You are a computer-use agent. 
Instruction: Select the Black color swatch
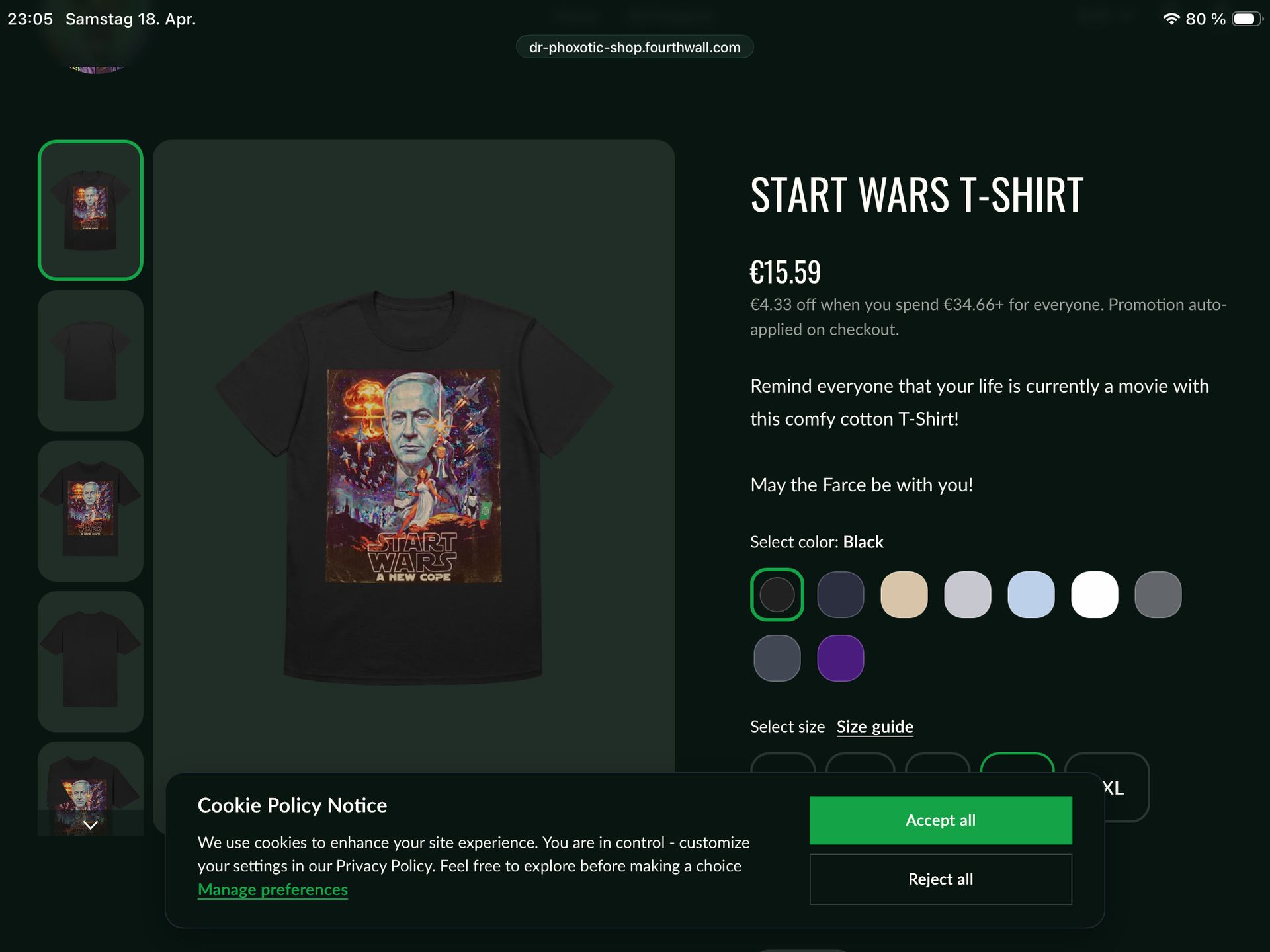click(777, 594)
